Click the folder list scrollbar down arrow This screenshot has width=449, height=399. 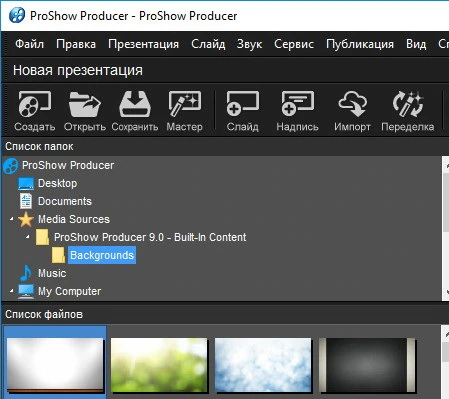point(446,292)
